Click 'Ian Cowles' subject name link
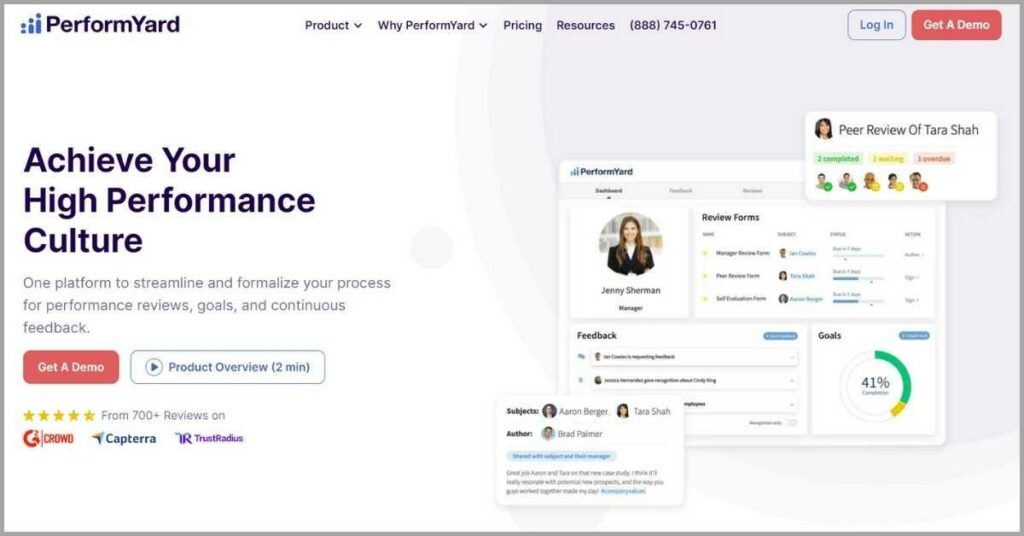 tap(803, 253)
